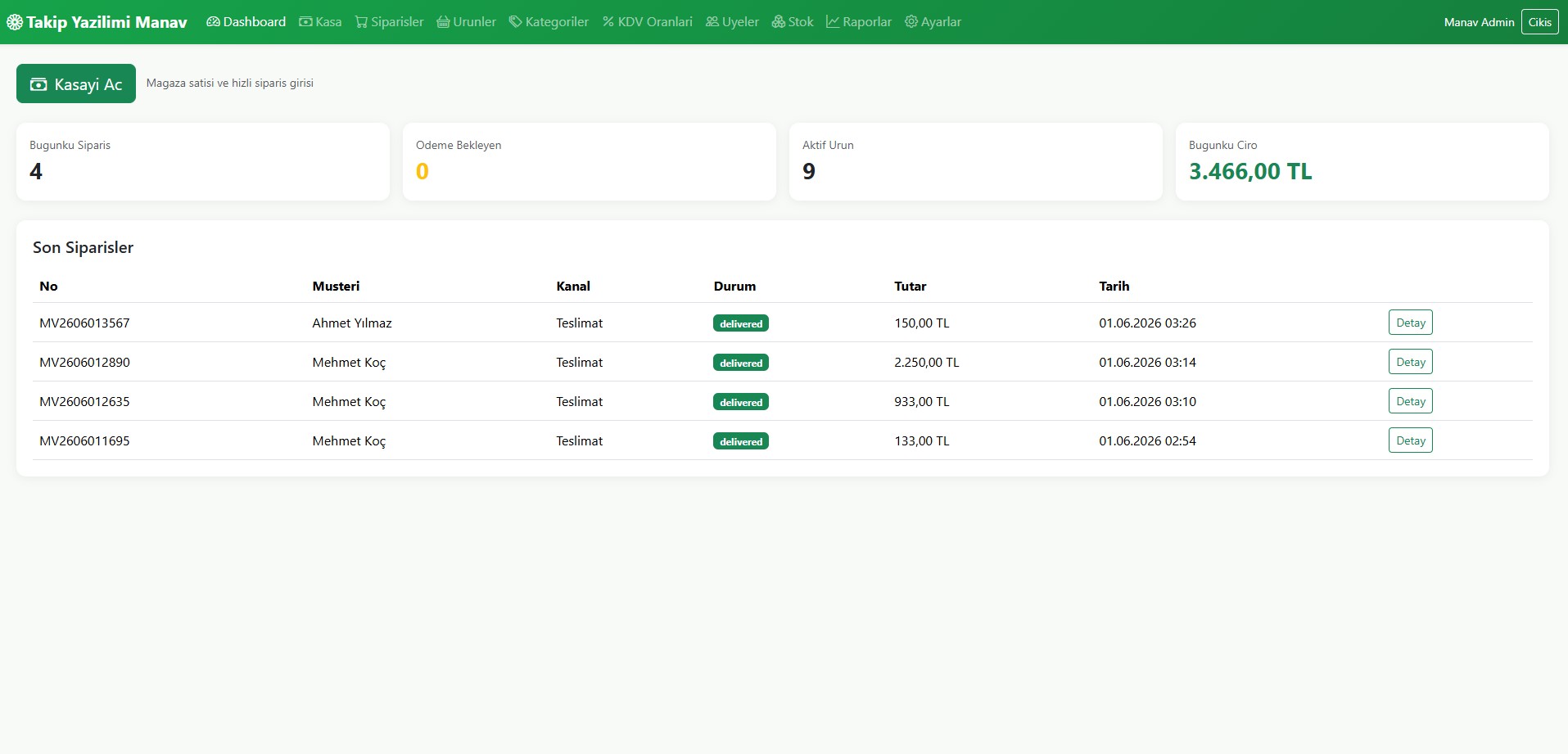Click date 01.06.2026 02:54

(1147, 441)
